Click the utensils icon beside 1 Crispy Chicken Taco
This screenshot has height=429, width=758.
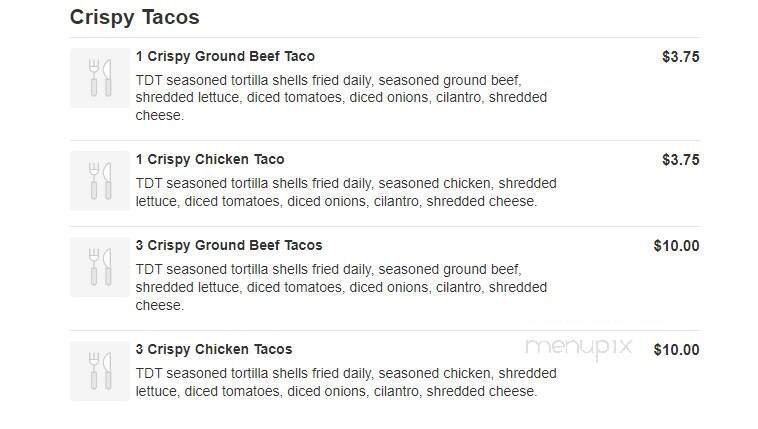[100, 180]
